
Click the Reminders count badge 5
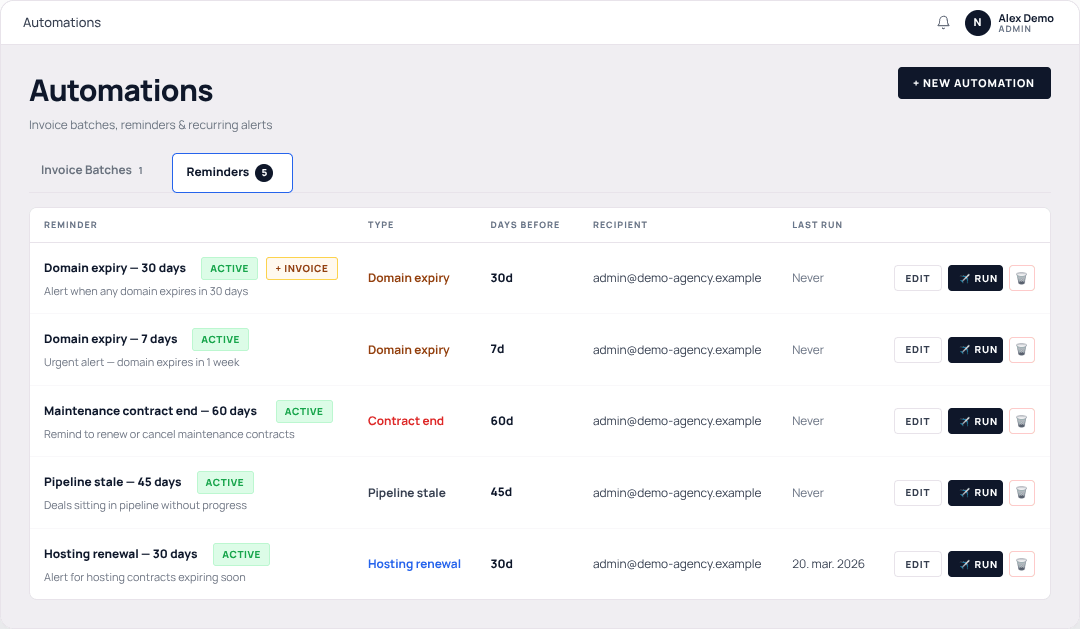pyautogui.click(x=264, y=173)
